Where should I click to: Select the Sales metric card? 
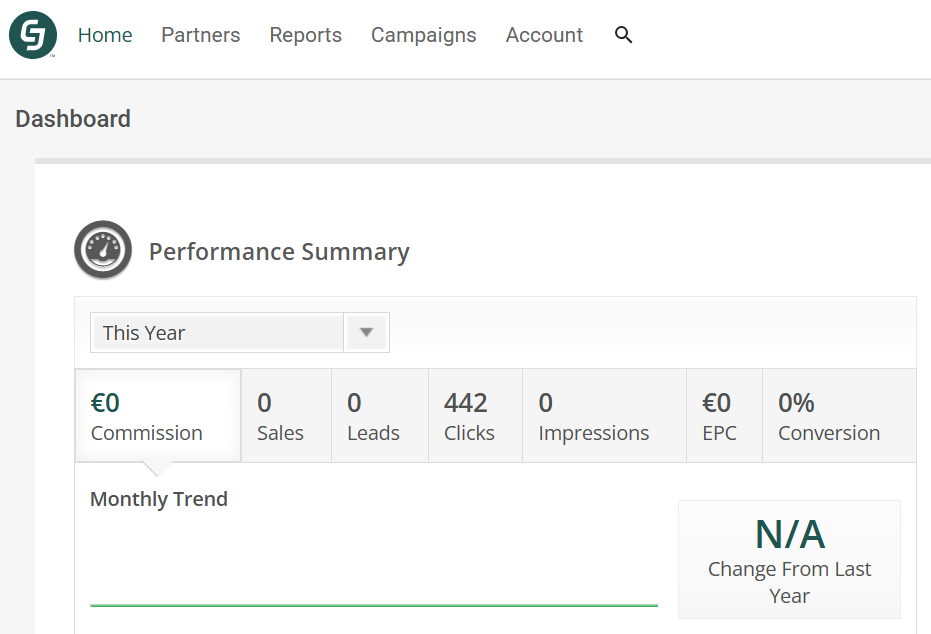pyautogui.click(x=285, y=415)
